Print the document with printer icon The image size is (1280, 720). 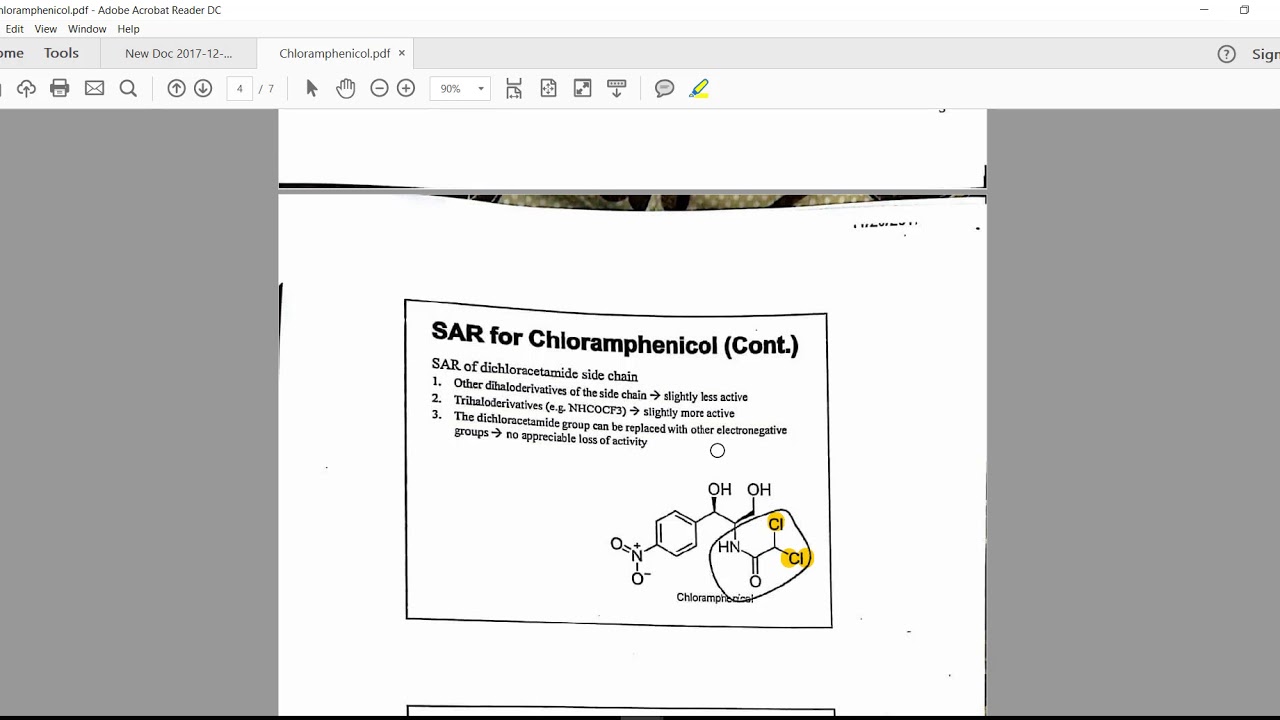60,88
